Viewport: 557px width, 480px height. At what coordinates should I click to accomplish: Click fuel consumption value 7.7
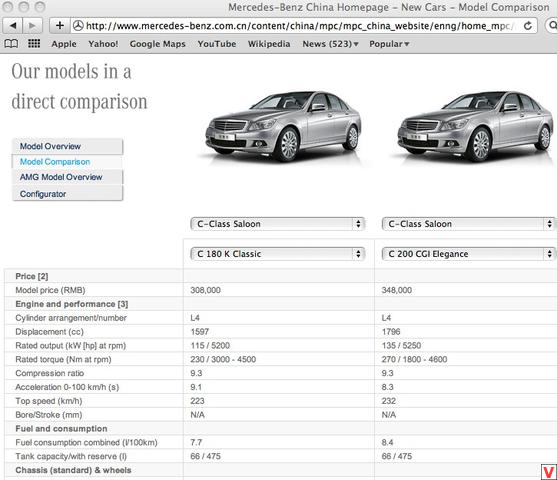pyautogui.click(x=196, y=442)
